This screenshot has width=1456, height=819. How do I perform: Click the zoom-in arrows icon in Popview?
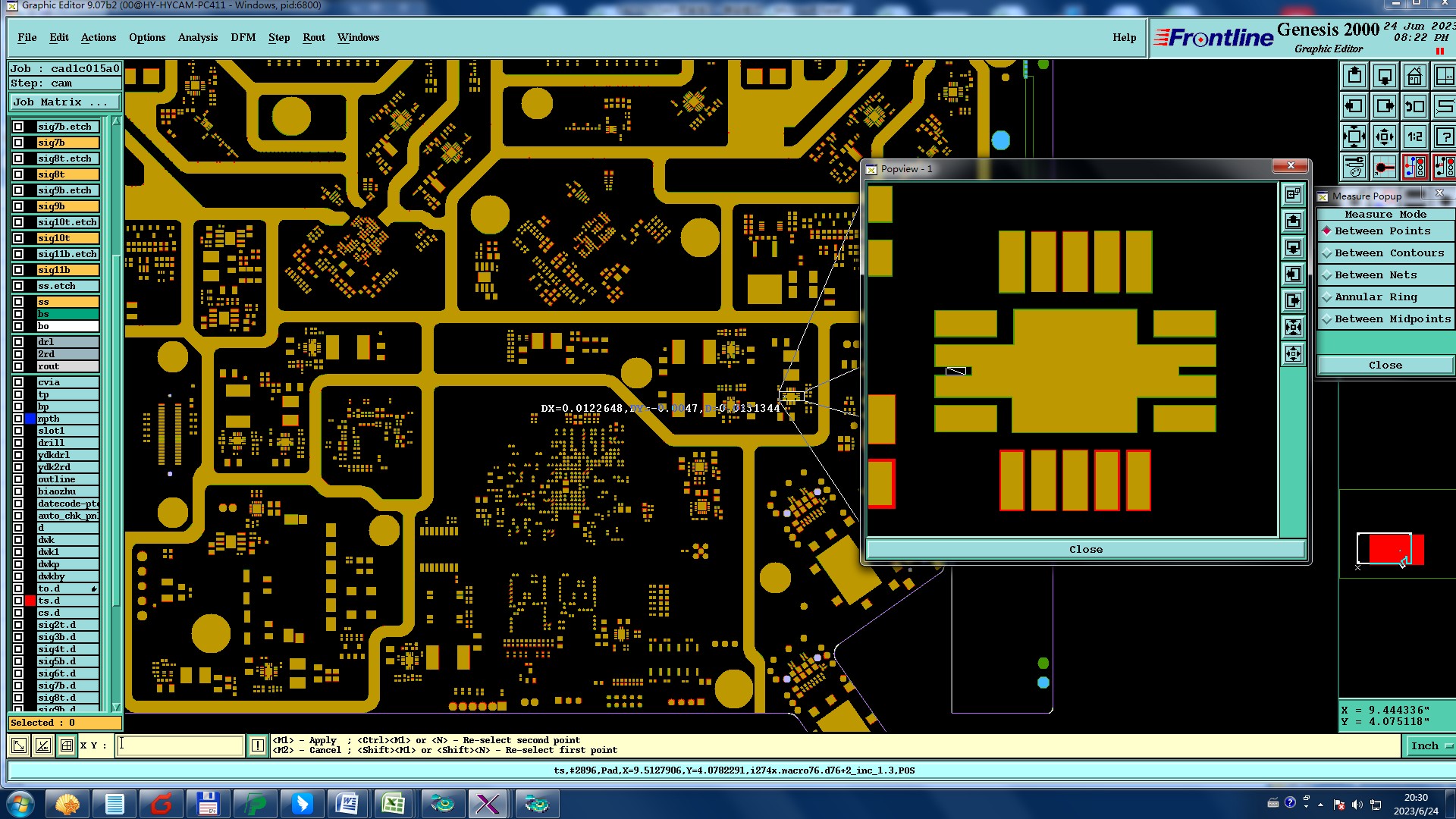tap(1293, 328)
